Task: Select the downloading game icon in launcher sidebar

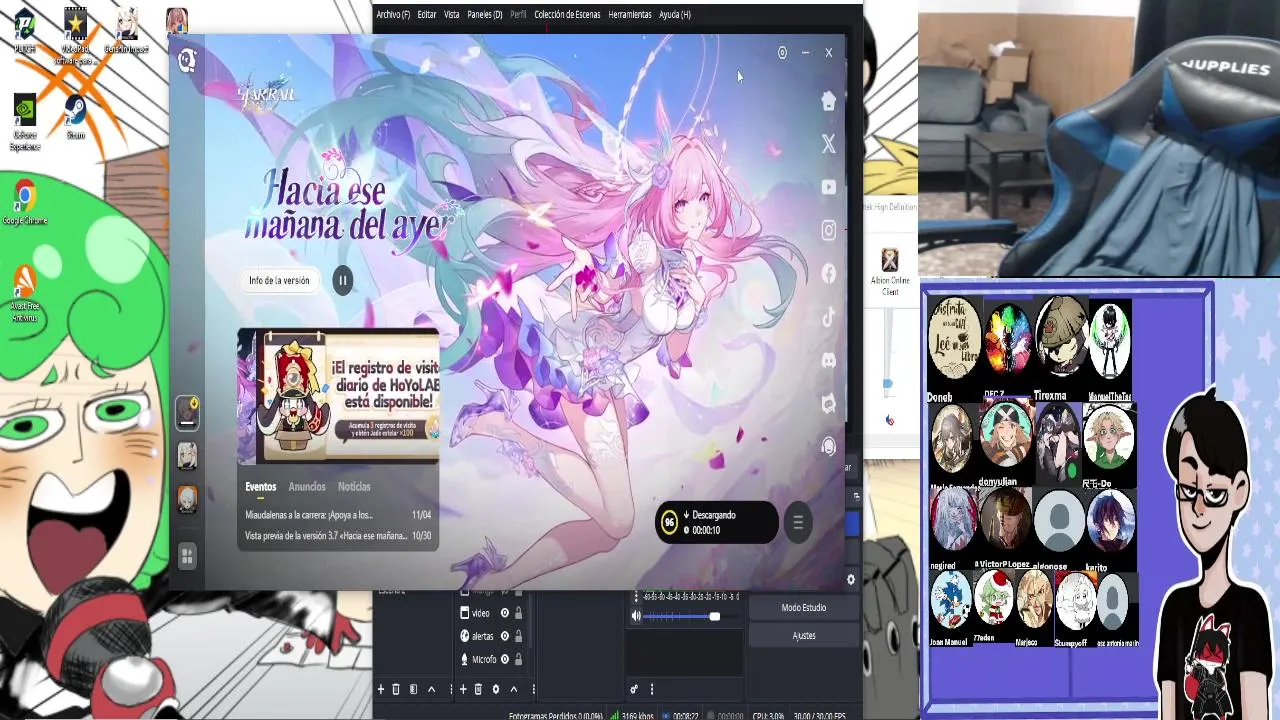Action: point(187,412)
